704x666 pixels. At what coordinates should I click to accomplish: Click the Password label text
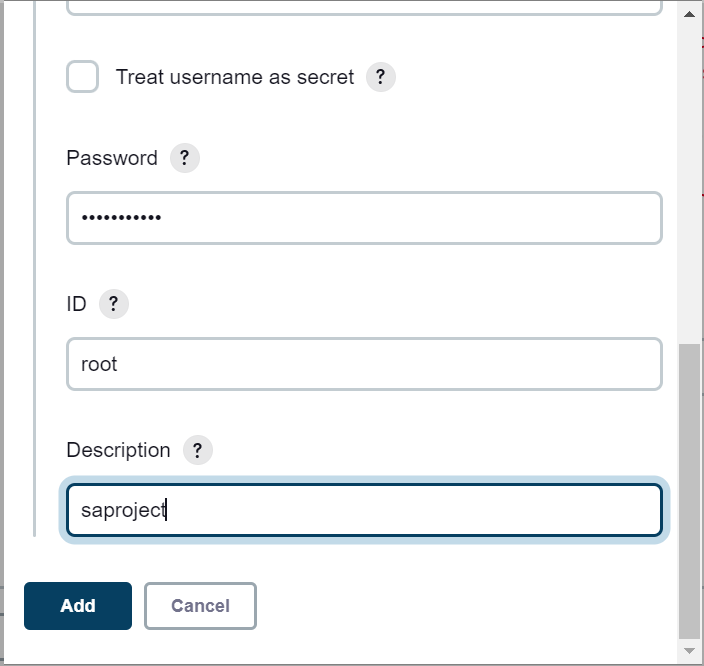tap(112, 158)
